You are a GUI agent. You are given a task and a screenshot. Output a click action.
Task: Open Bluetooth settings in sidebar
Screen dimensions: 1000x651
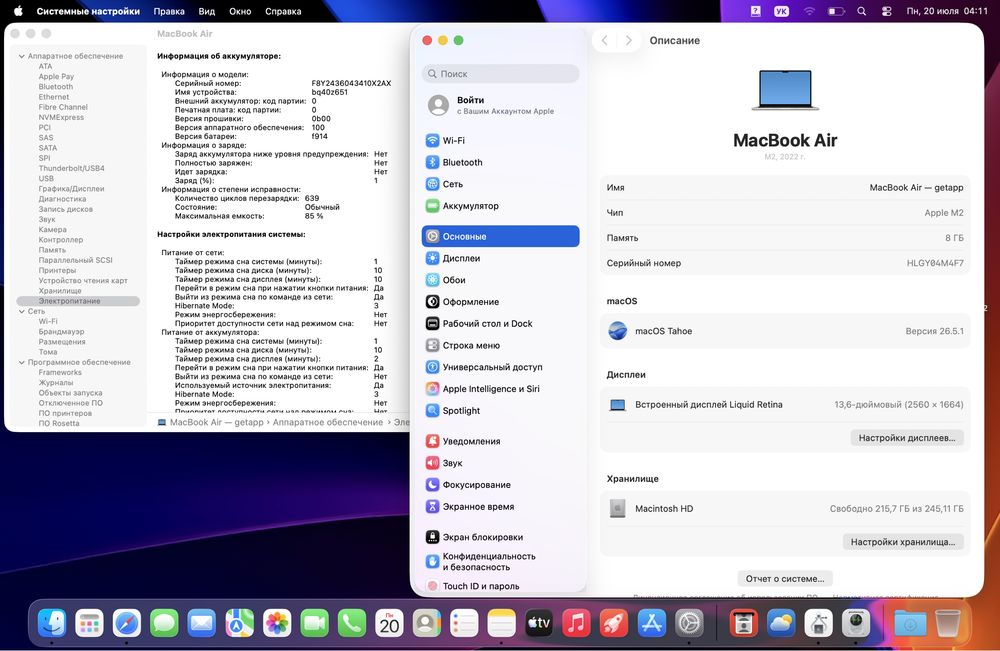click(x=501, y=162)
